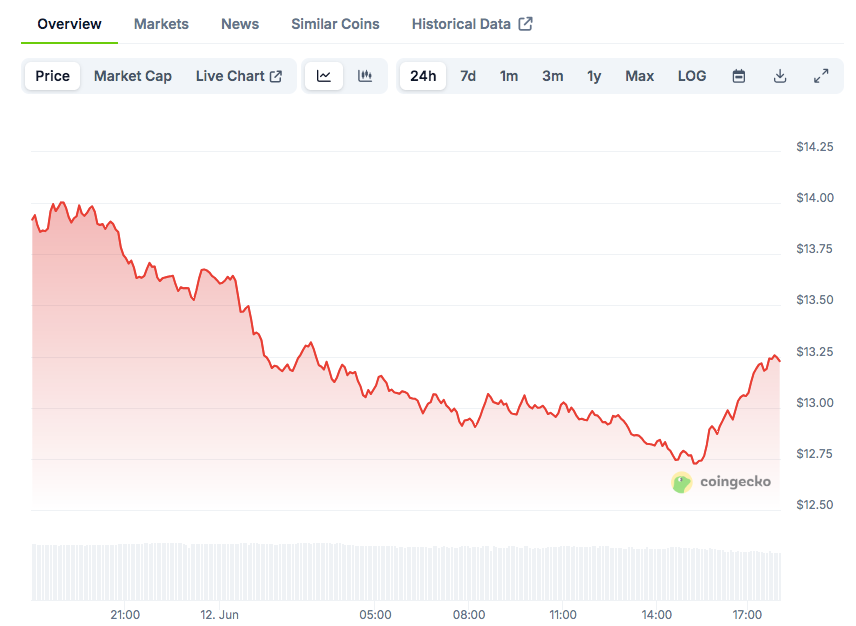Select the 3m time range

tap(552, 76)
